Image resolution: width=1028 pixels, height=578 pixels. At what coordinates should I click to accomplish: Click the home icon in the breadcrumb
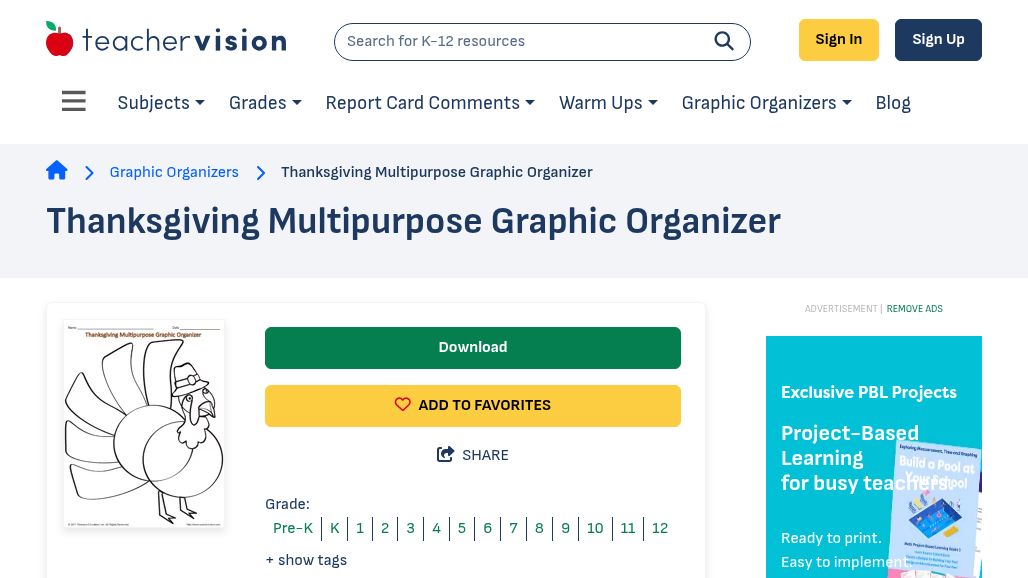57,170
